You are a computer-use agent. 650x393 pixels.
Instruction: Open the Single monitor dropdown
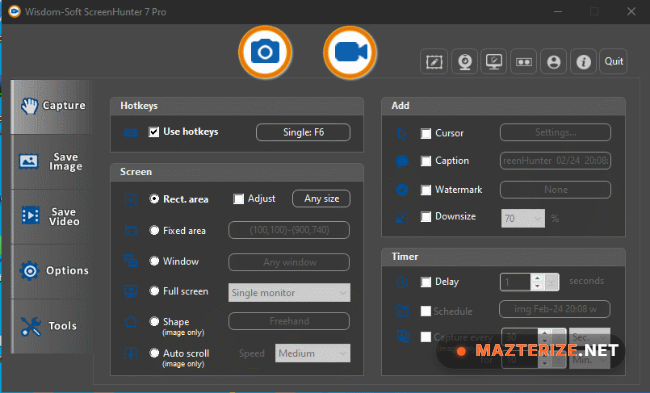(x=289, y=293)
